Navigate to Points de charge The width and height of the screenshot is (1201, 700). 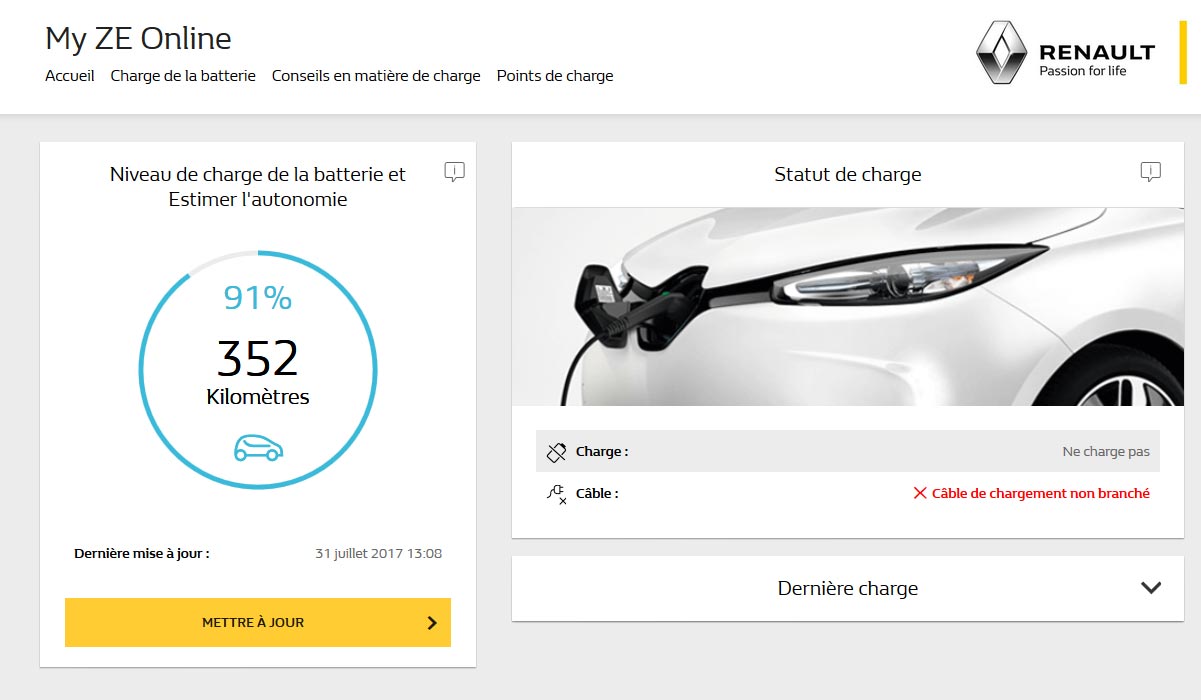click(555, 76)
